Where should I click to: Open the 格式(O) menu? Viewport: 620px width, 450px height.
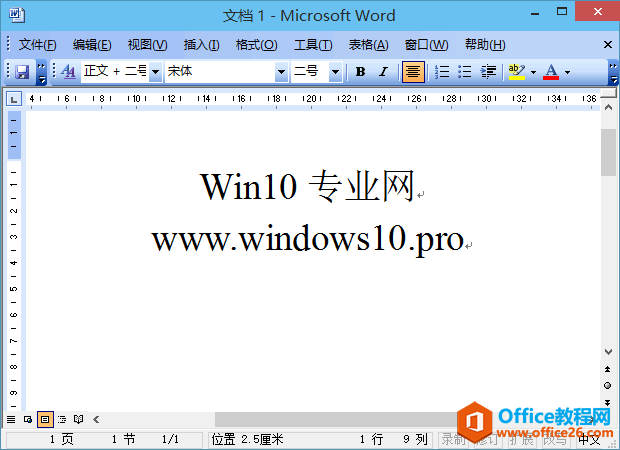(x=257, y=45)
